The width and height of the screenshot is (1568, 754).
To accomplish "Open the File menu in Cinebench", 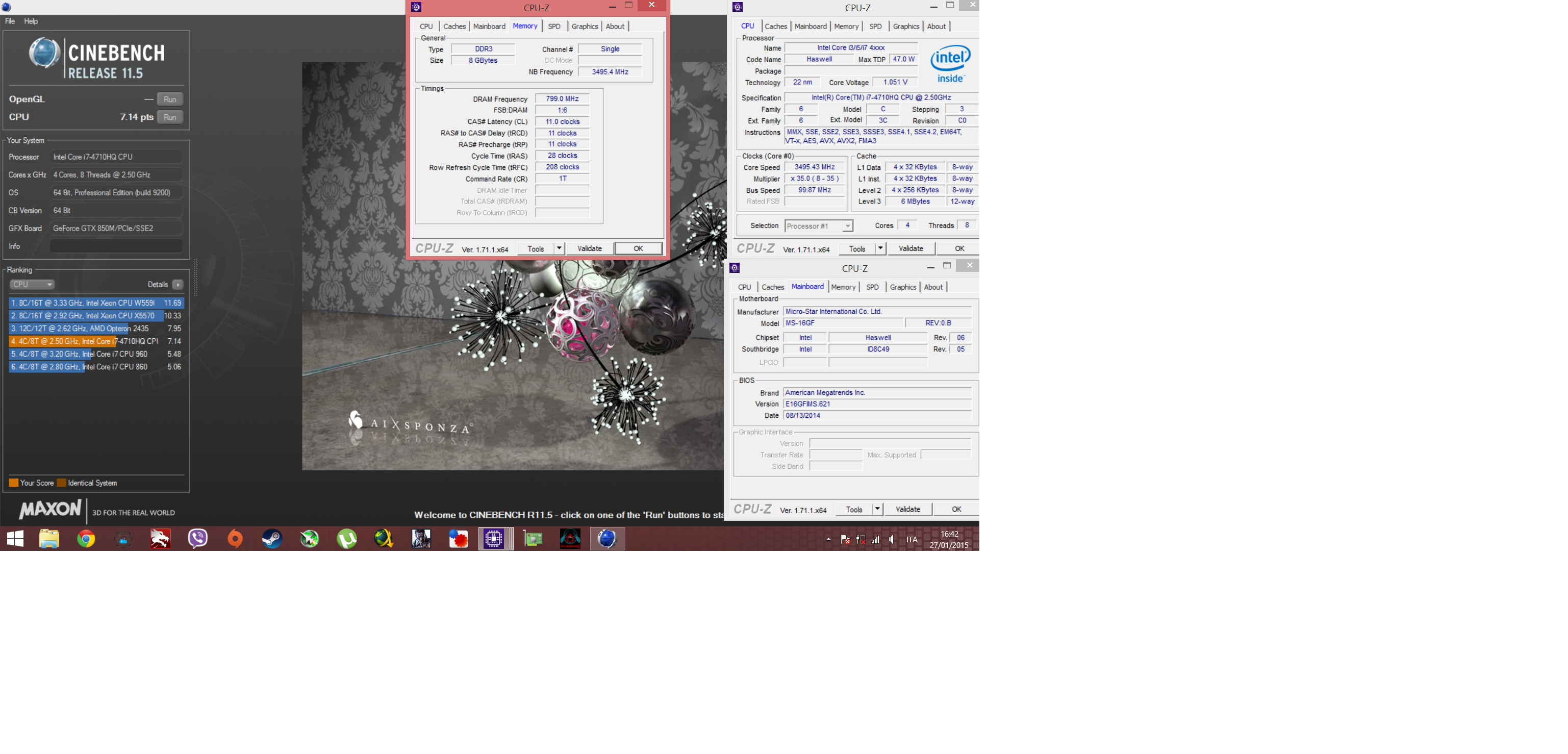I will 10,21.
